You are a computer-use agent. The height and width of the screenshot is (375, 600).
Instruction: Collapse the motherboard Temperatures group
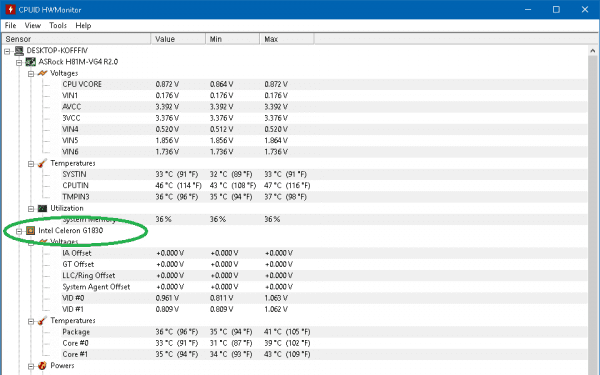(x=31, y=164)
